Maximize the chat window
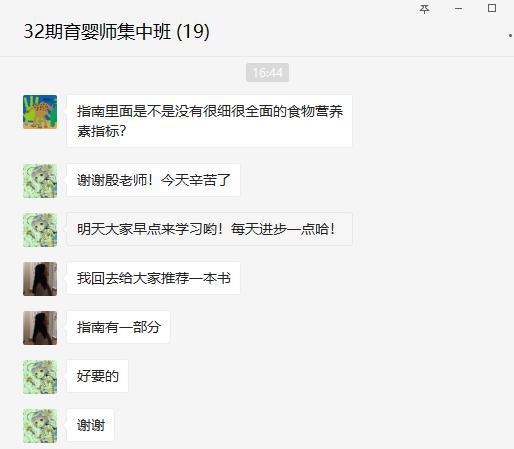The image size is (514, 449). (x=492, y=8)
